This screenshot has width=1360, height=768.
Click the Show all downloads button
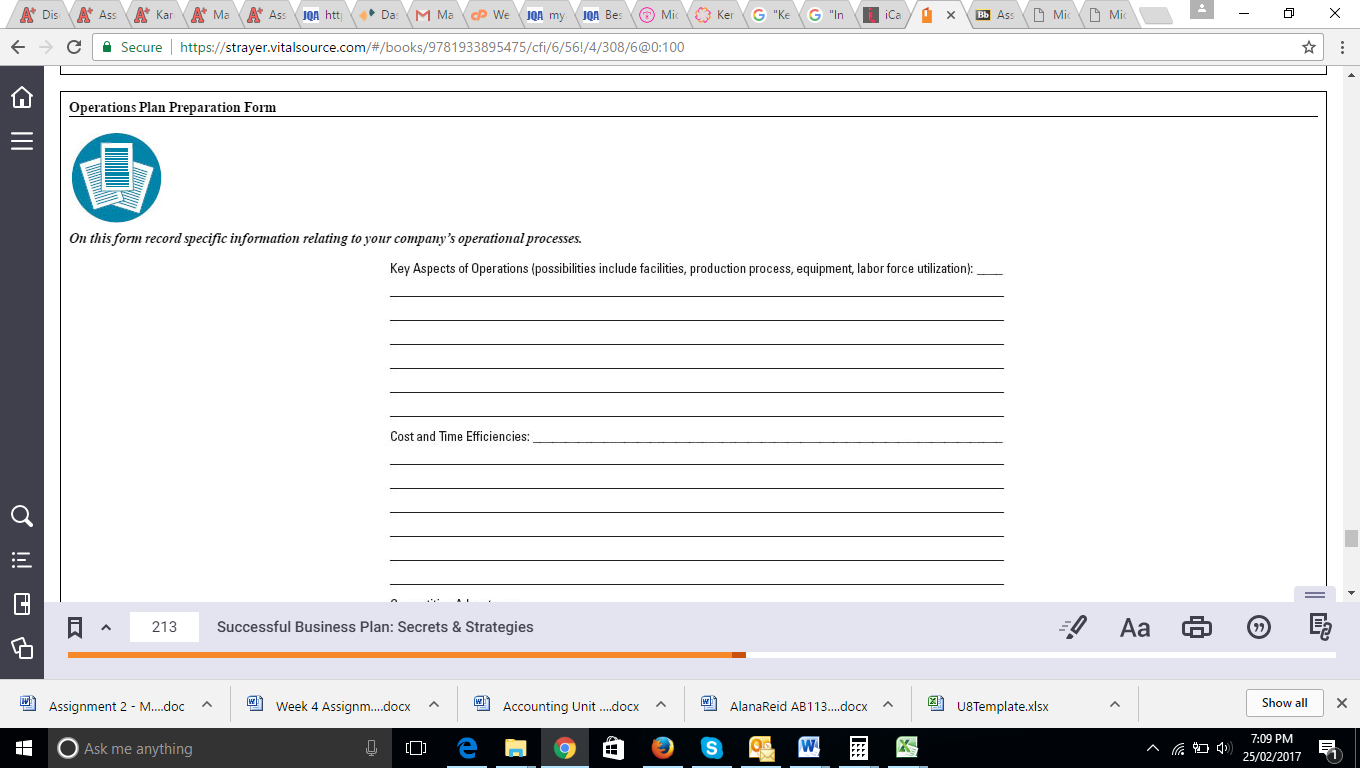point(1283,702)
